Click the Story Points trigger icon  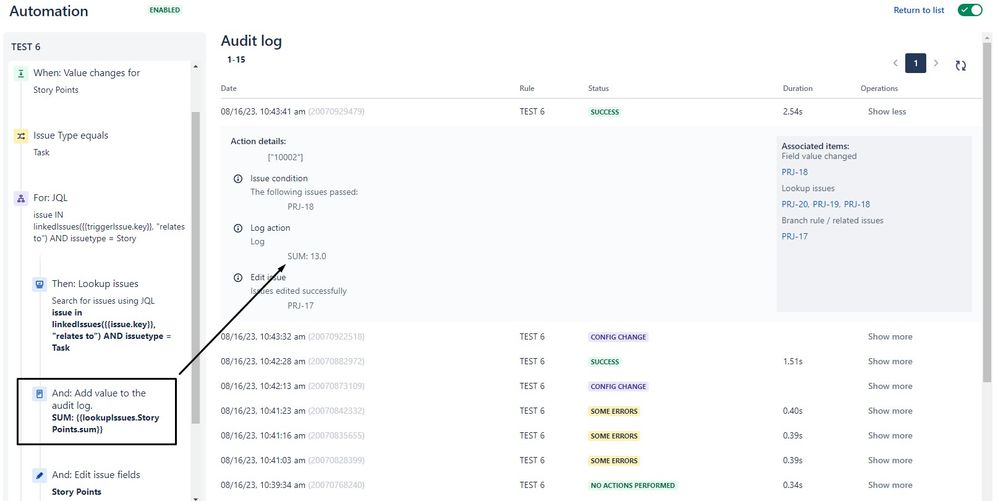coord(22,73)
